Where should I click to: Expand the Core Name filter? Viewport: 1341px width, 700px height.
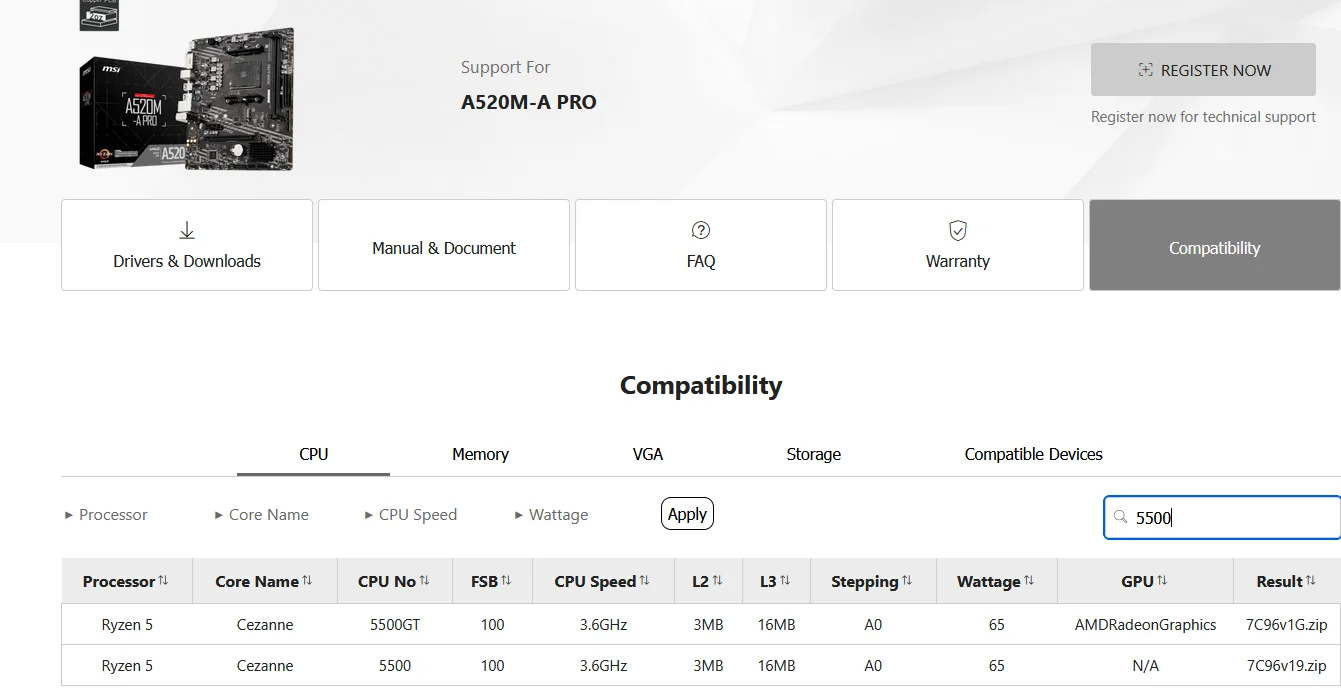pos(261,515)
